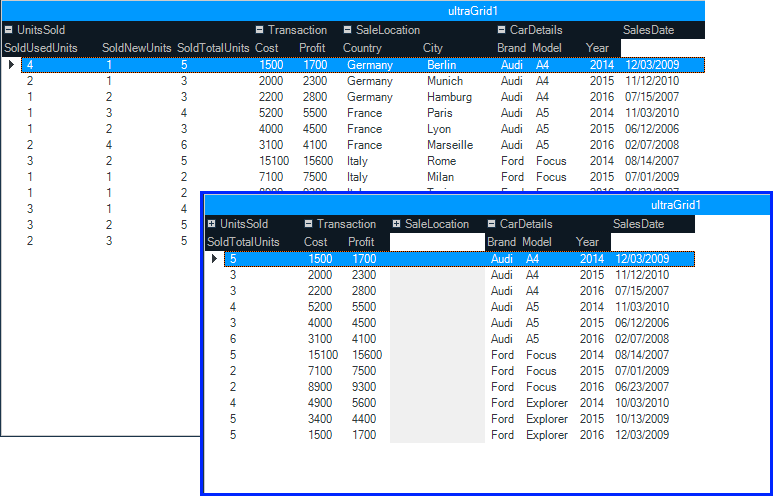
Task: Sort by SoldNewUnits column in the back grid
Action: [x=136, y=48]
